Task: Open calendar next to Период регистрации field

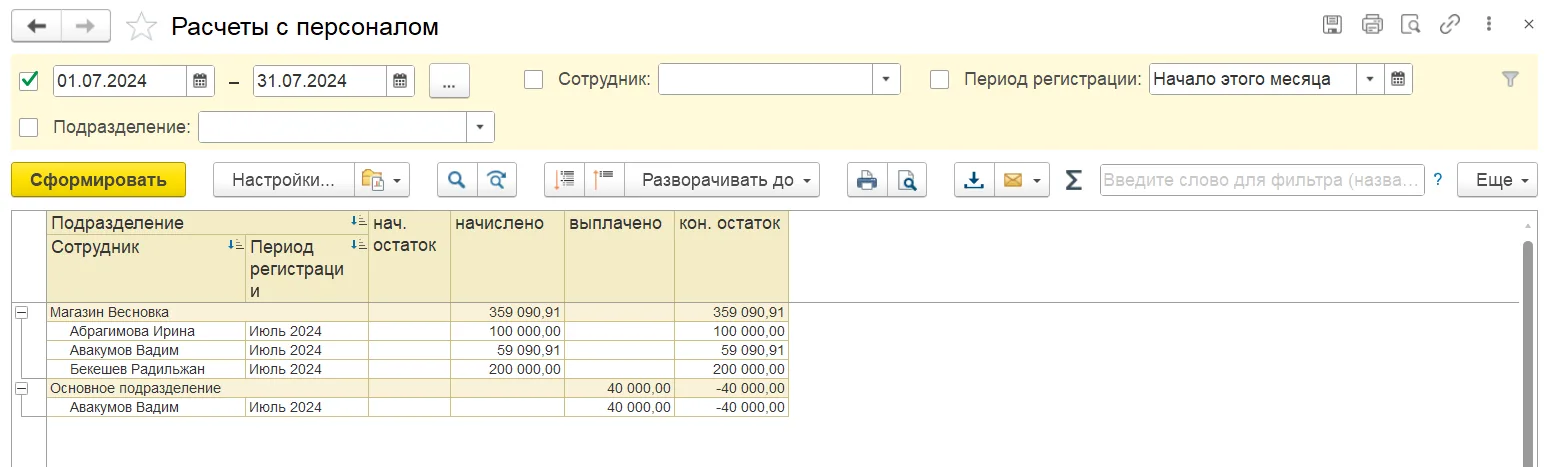Action: 1399,79
